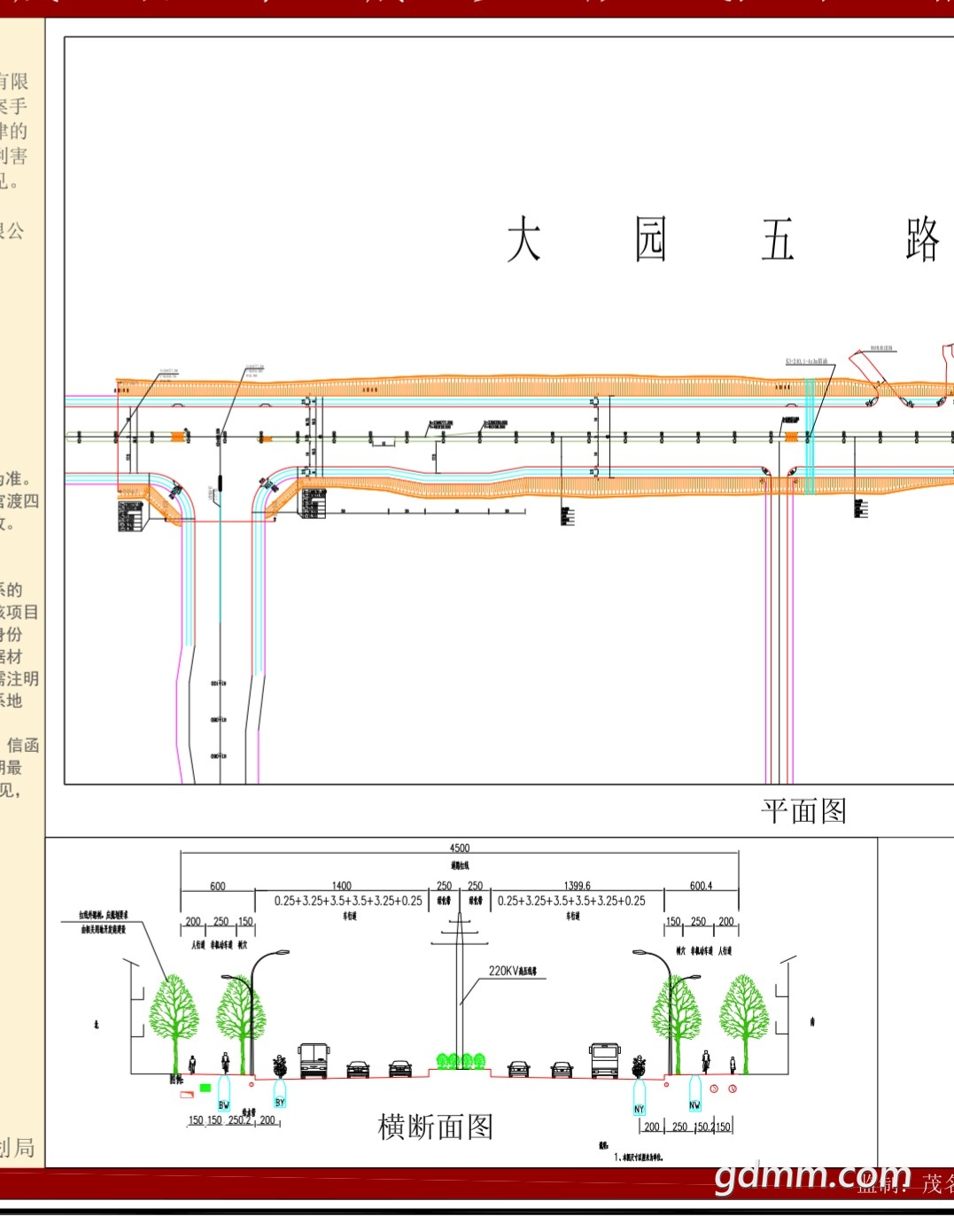
Task: Open the gdmm.com watermark link
Action: click(812, 1175)
